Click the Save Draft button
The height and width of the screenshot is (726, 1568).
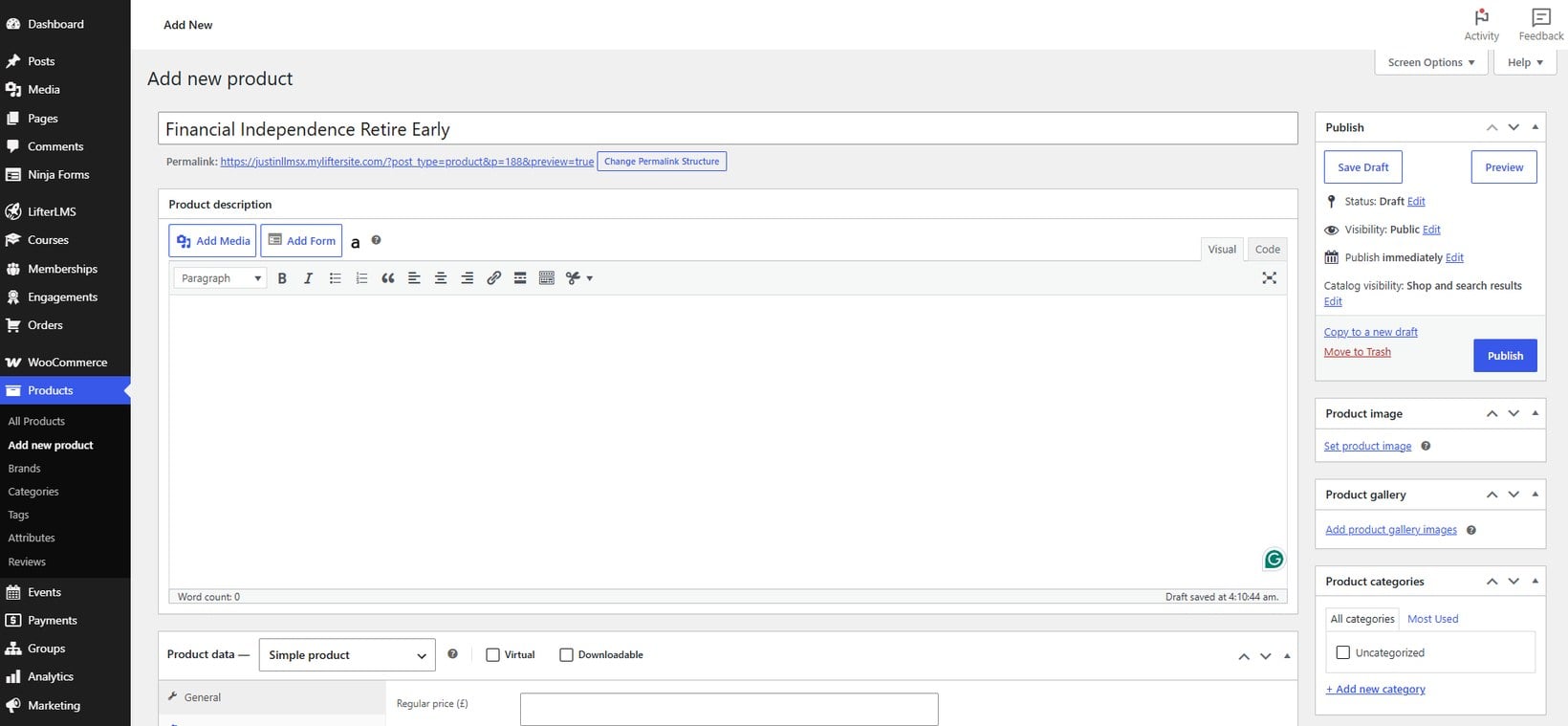tap(1362, 167)
